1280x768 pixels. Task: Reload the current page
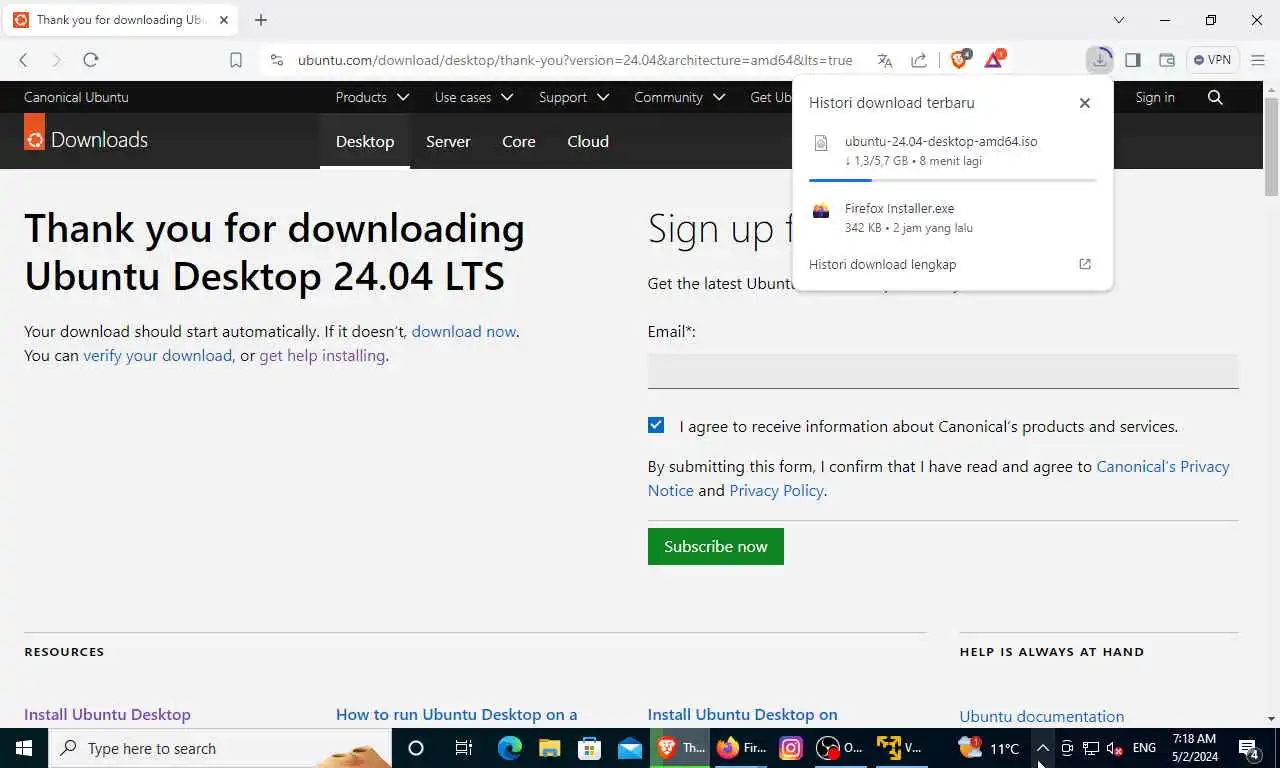(x=91, y=60)
